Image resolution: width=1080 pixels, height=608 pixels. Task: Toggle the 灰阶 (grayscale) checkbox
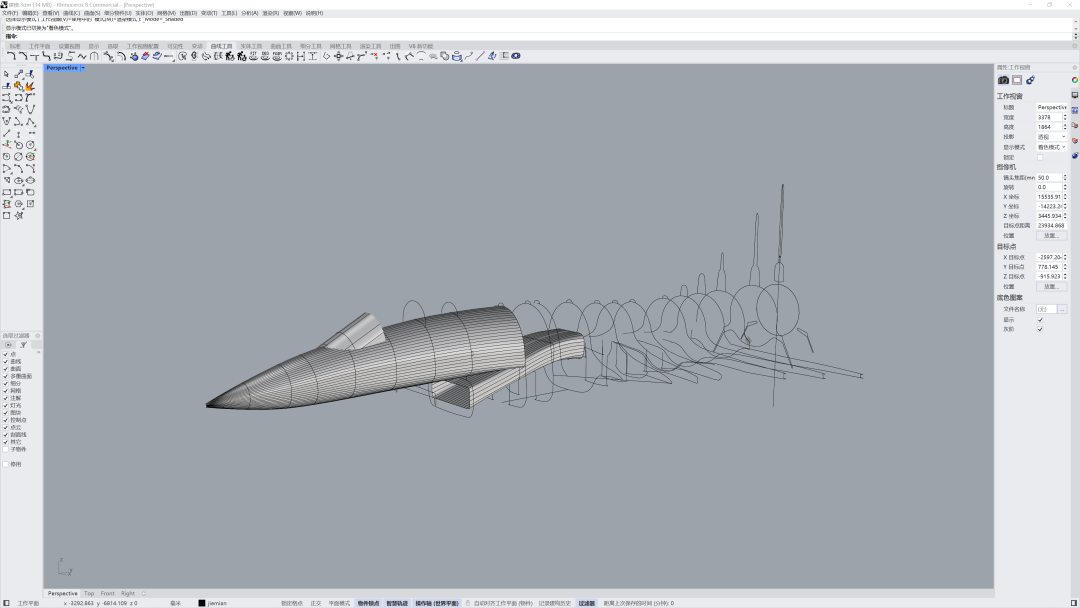coord(1040,329)
